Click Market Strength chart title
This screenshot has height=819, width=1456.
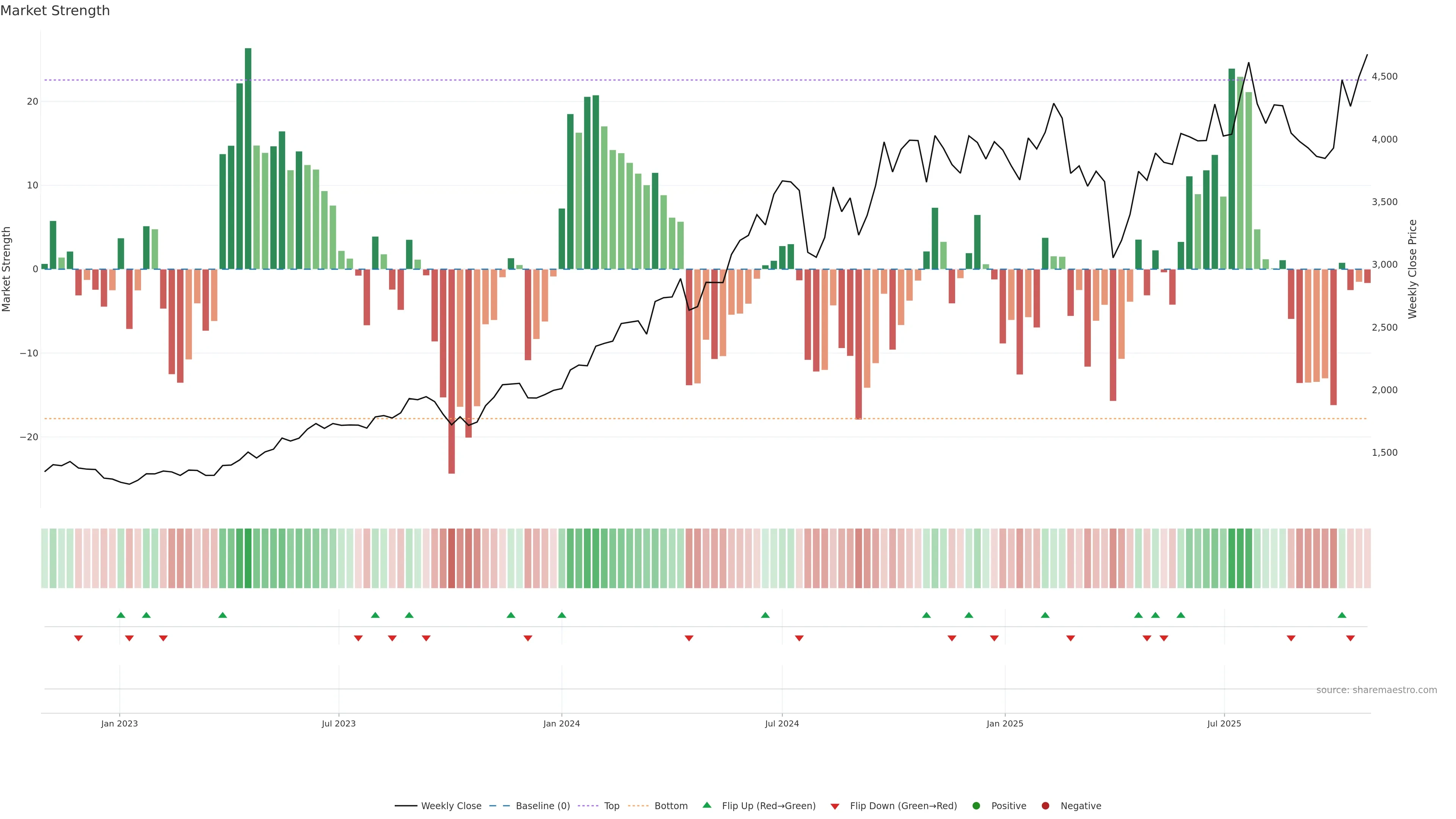[55, 11]
